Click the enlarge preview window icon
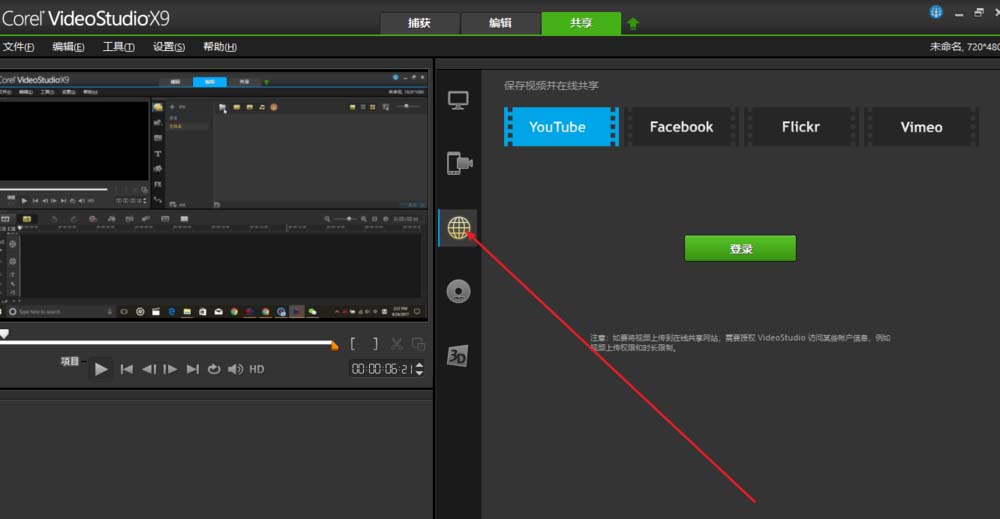 click(x=418, y=344)
